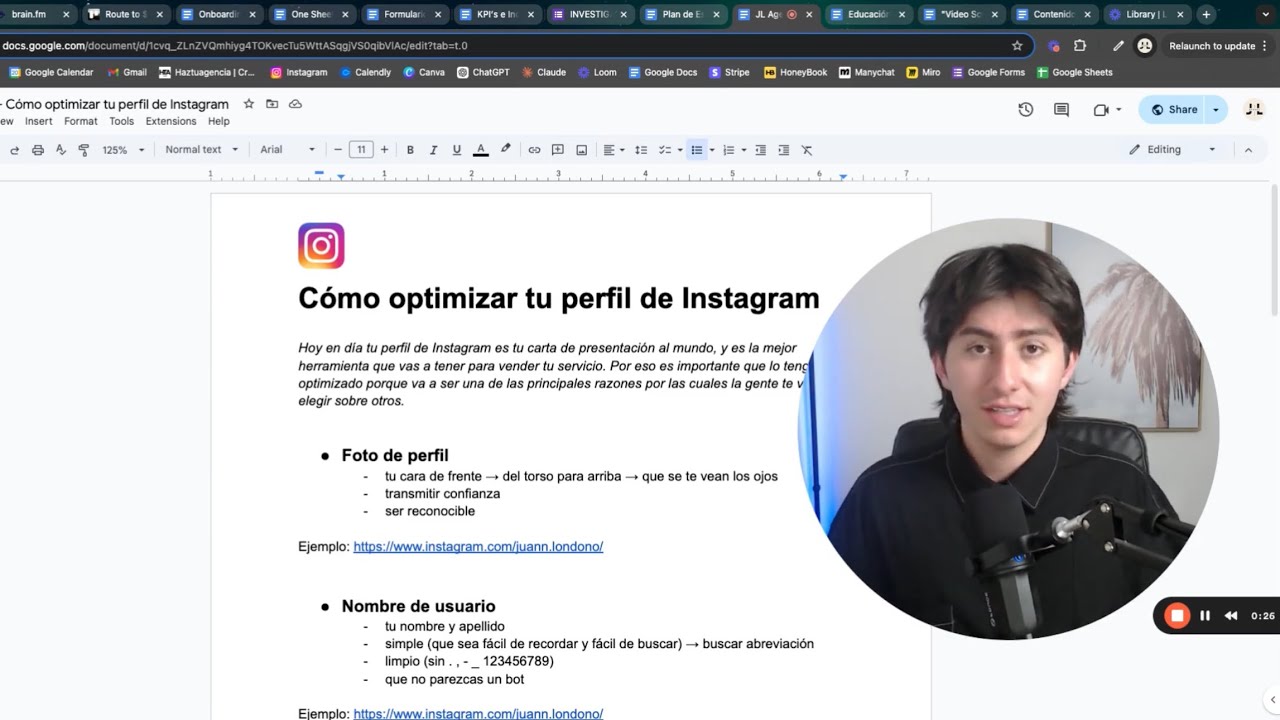Open the Arial font dropdown
Viewport: 1280px width, 720px height.
pos(288,150)
